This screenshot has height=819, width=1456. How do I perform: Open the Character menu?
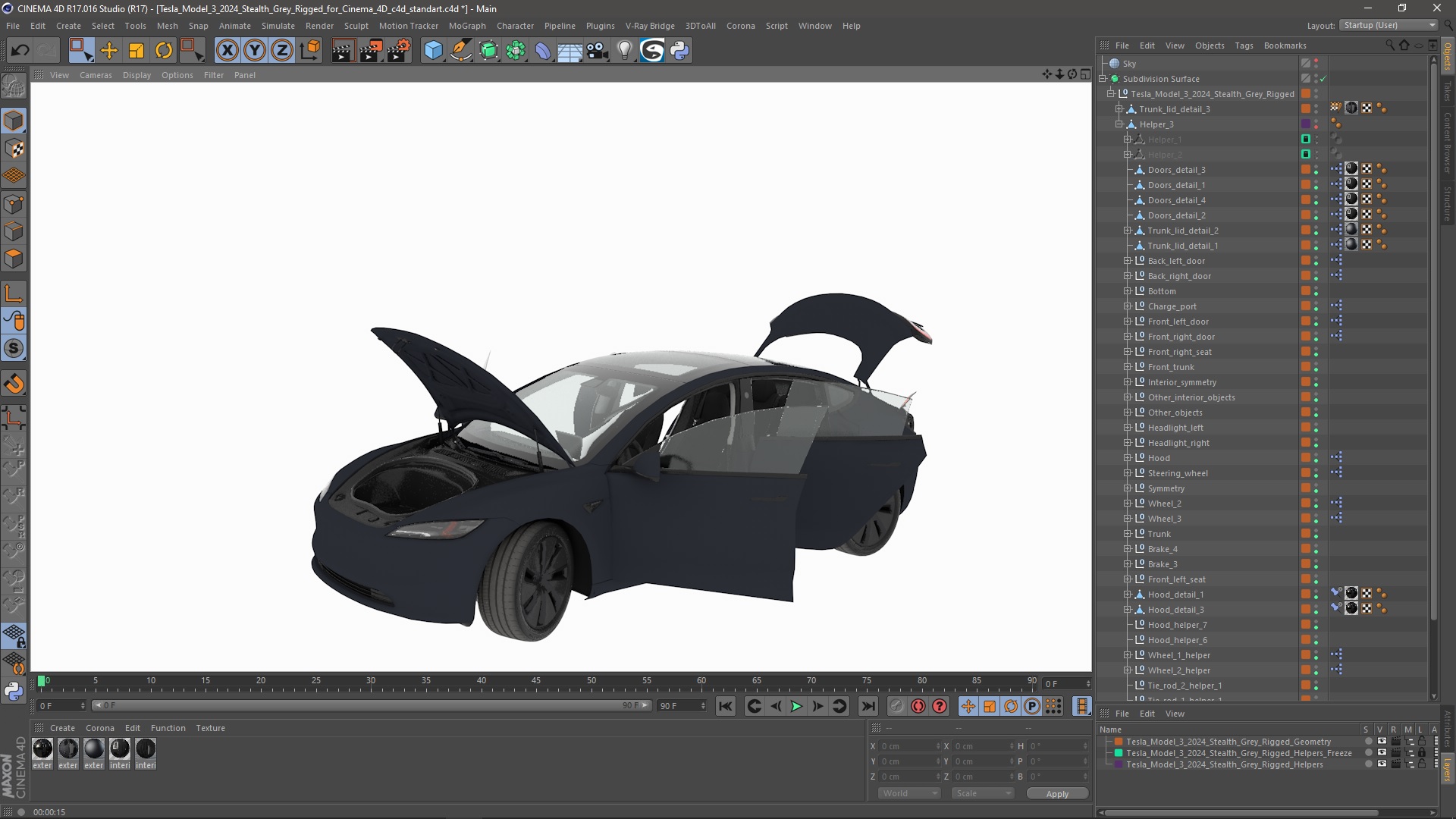coord(515,26)
